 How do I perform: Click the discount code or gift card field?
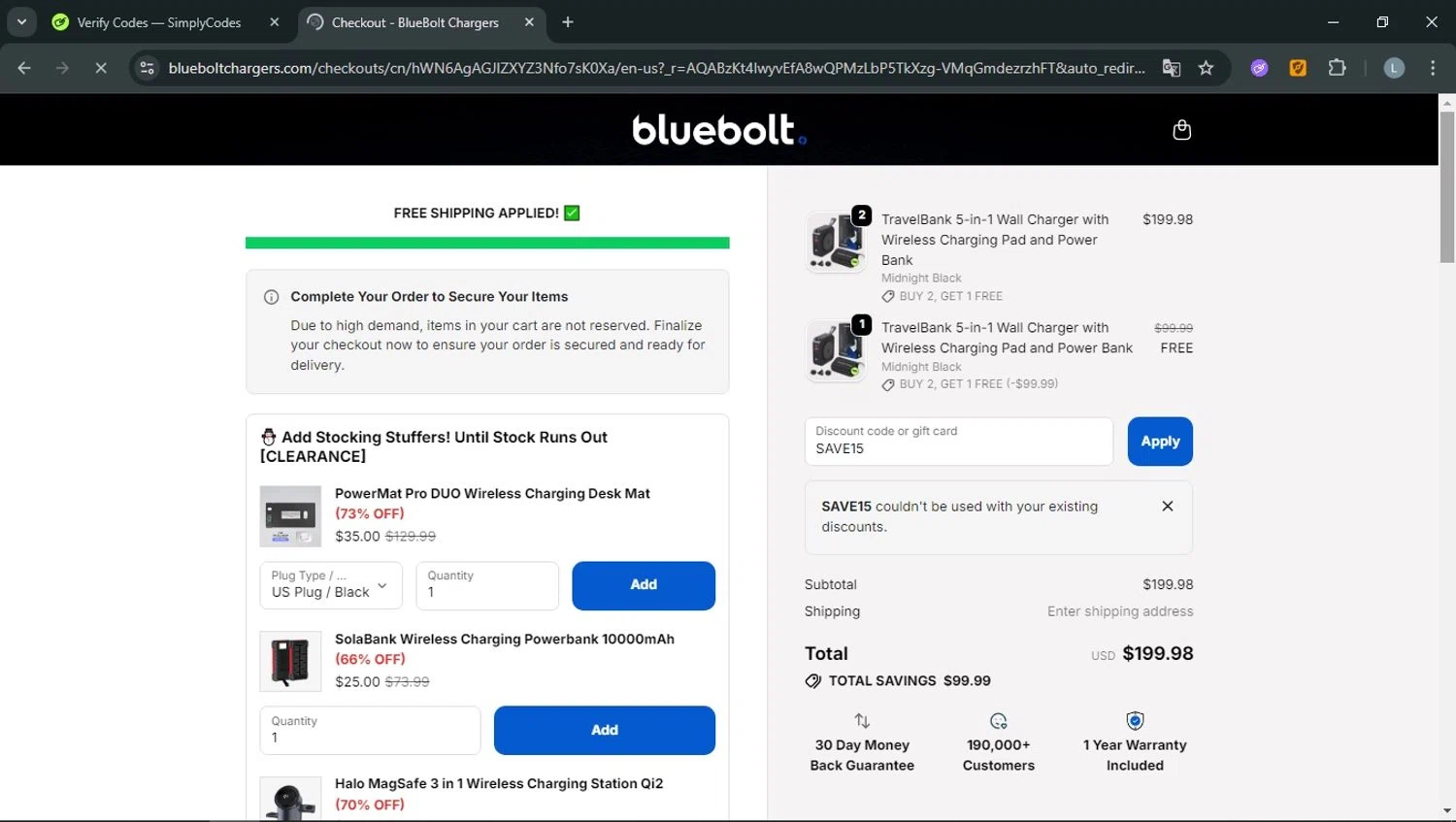tap(959, 442)
